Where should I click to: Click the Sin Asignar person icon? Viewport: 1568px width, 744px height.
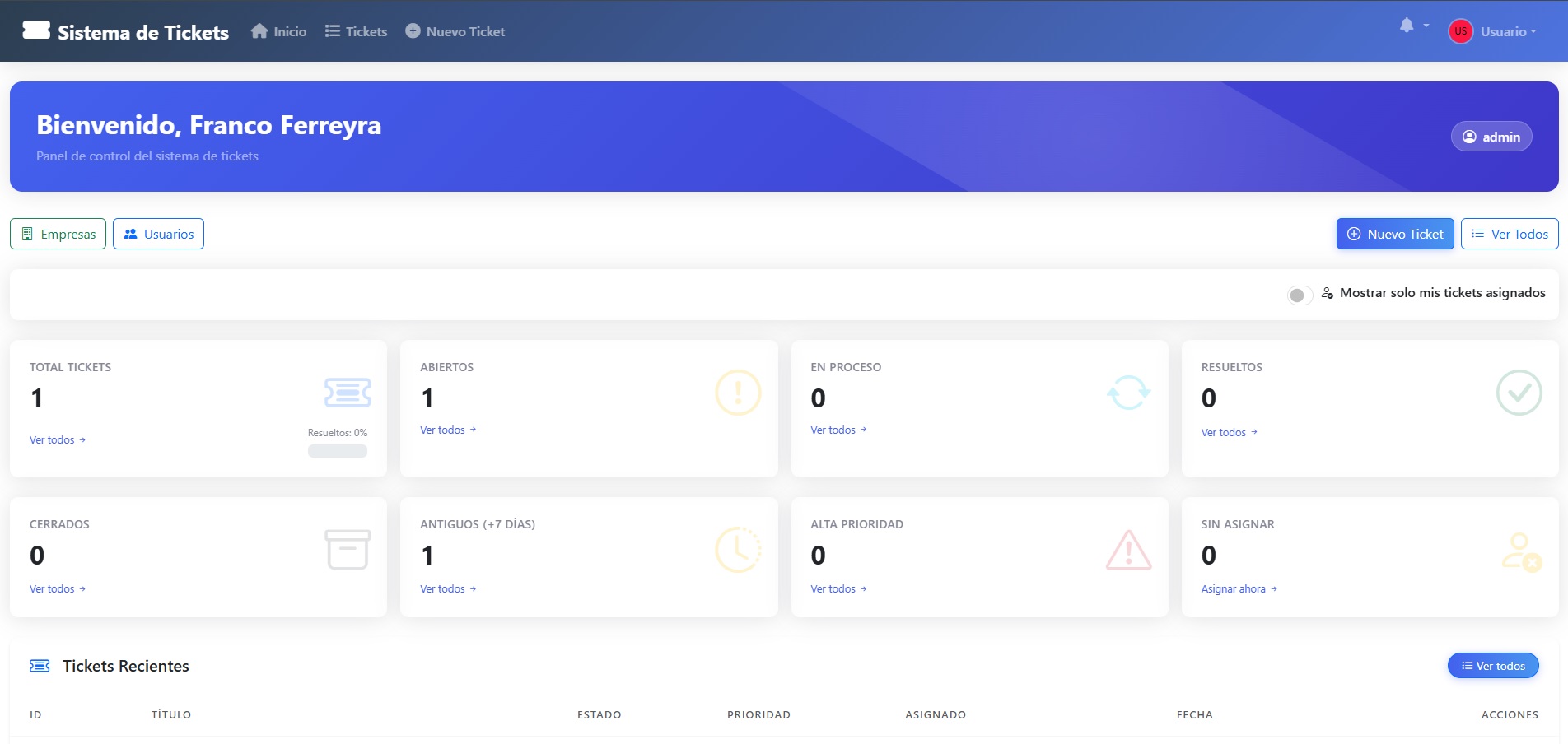click(x=1521, y=552)
